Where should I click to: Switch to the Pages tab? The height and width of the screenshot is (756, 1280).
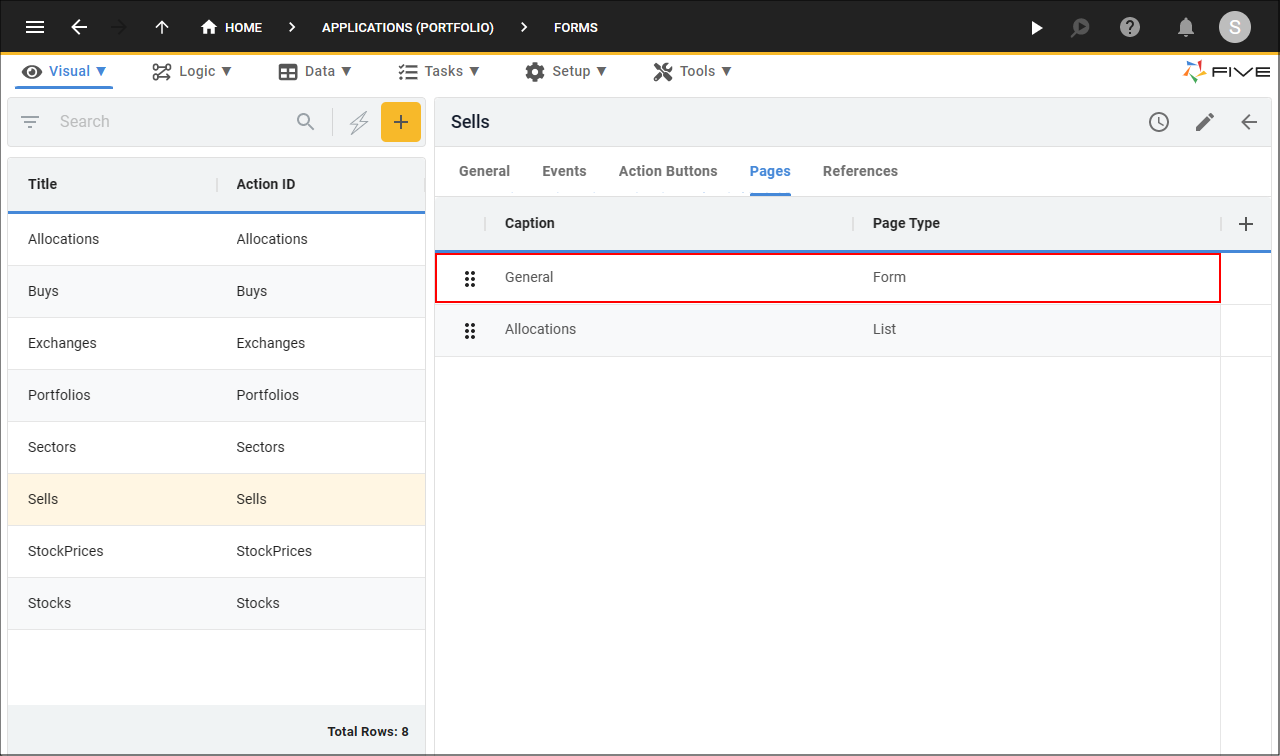[x=770, y=171]
